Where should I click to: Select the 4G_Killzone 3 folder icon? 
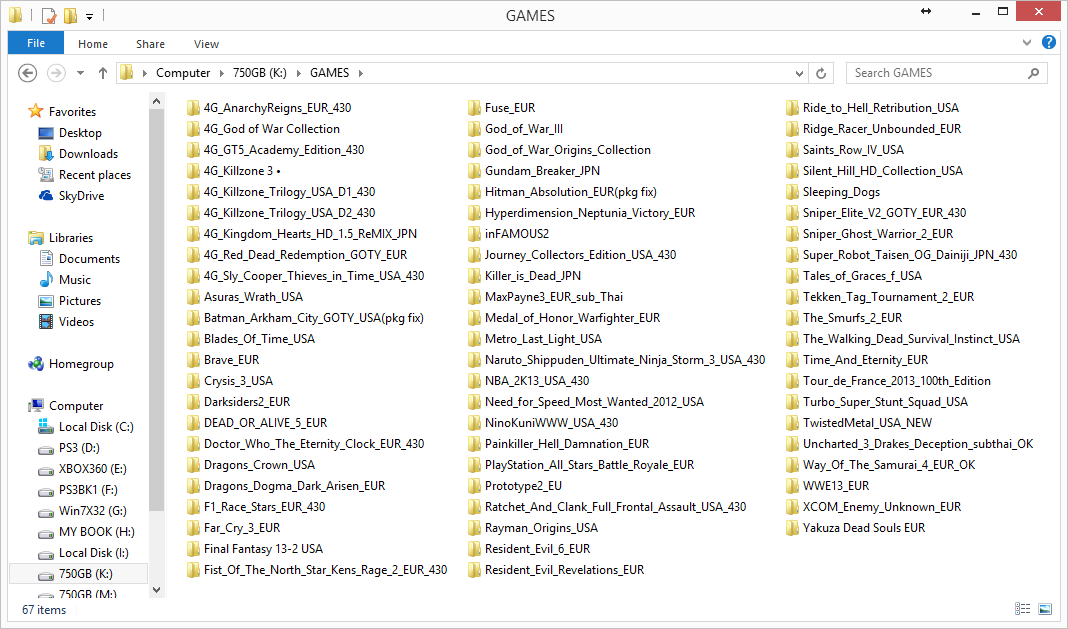[x=193, y=170]
